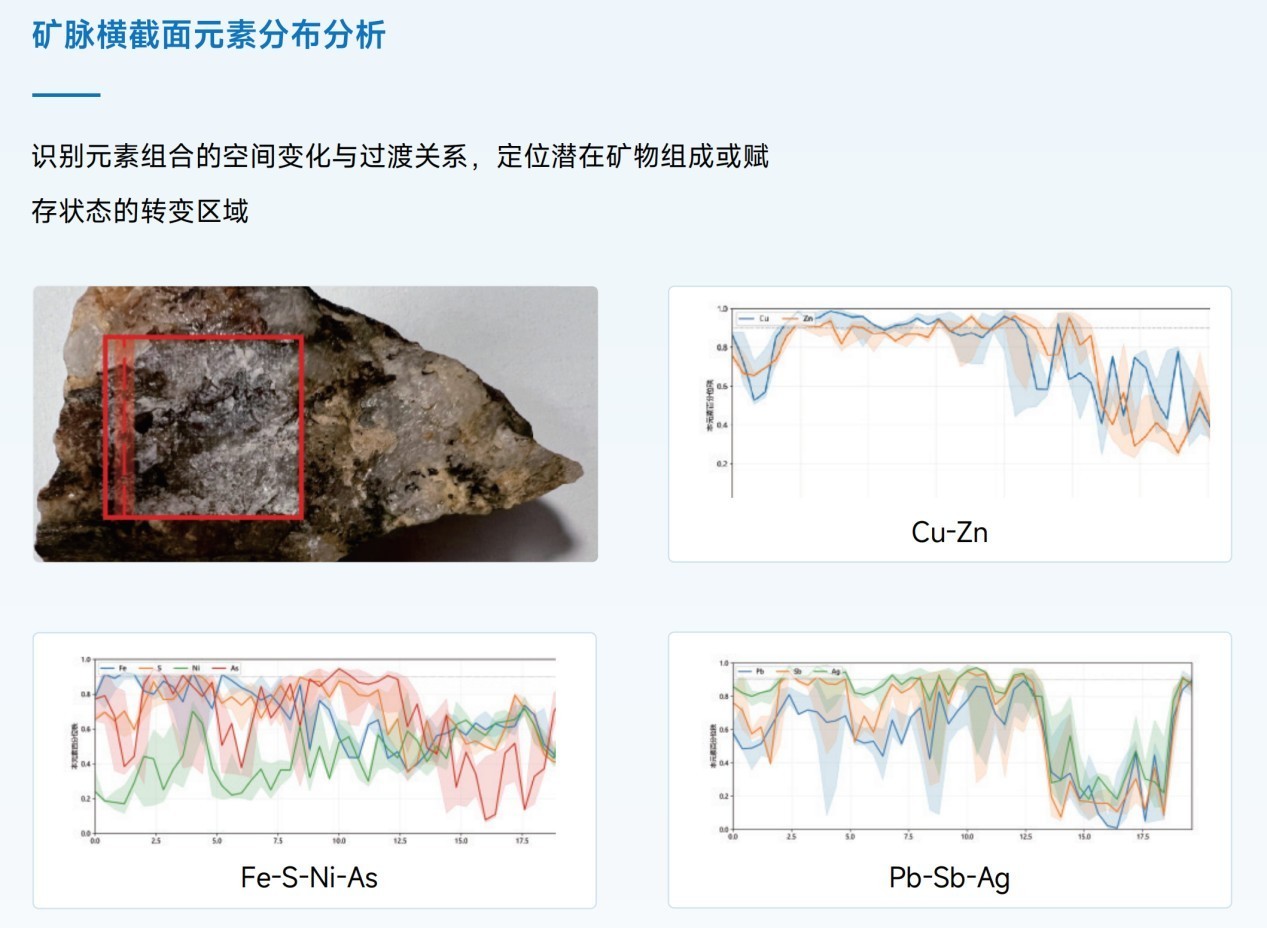Click the Fe-S-Ni-As caption under its chart

coord(310,878)
